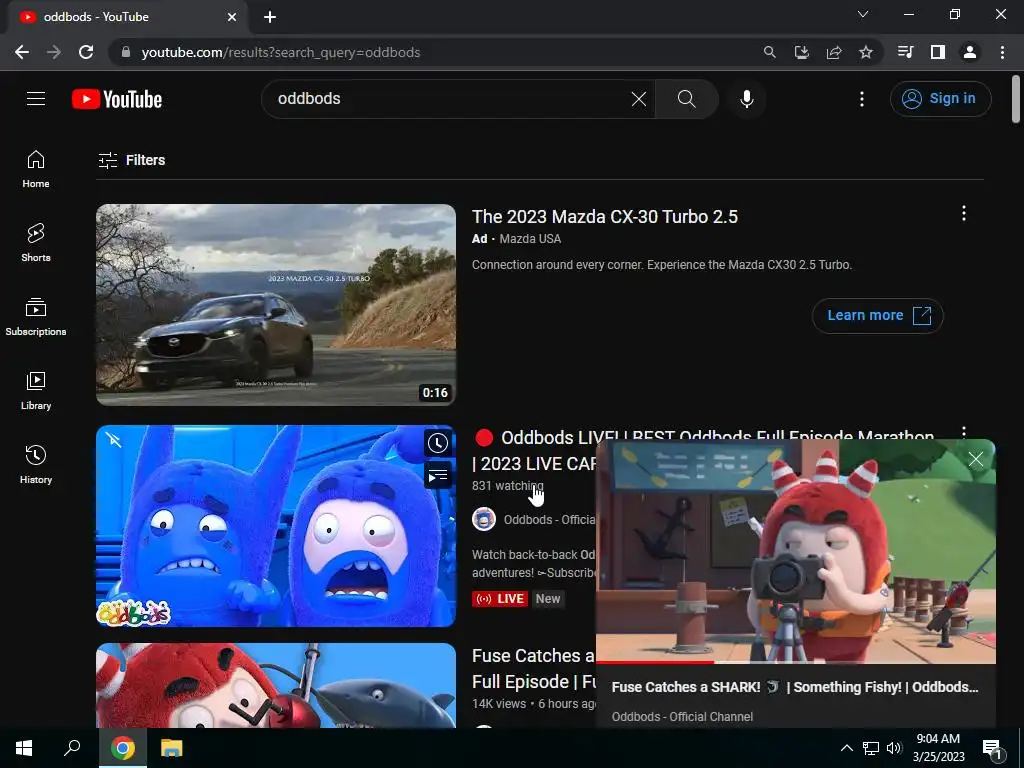
Task: Open Windows taskbar search
Action: (72, 748)
